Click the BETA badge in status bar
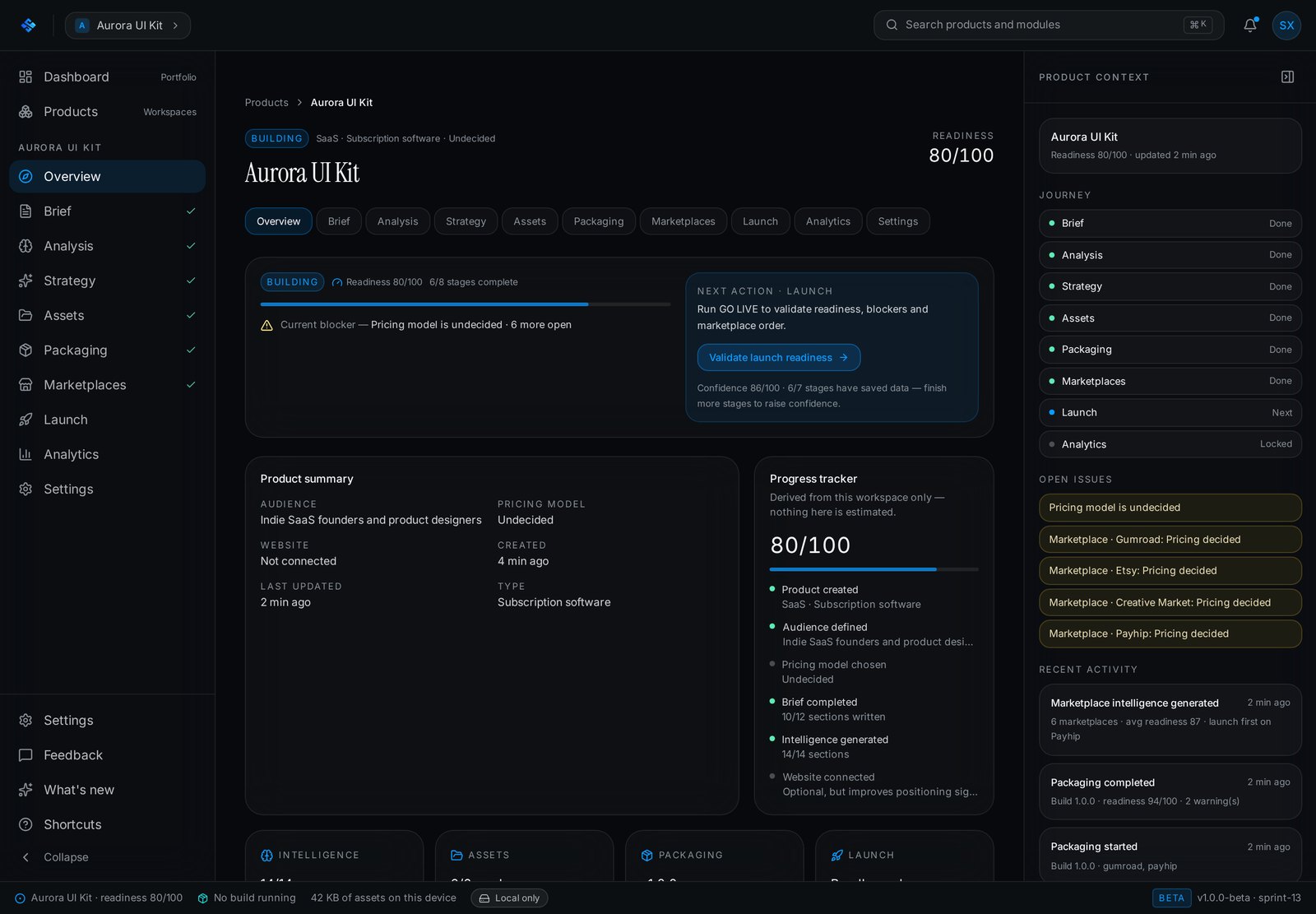The width and height of the screenshot is (1316, 914). (1171, 898)
